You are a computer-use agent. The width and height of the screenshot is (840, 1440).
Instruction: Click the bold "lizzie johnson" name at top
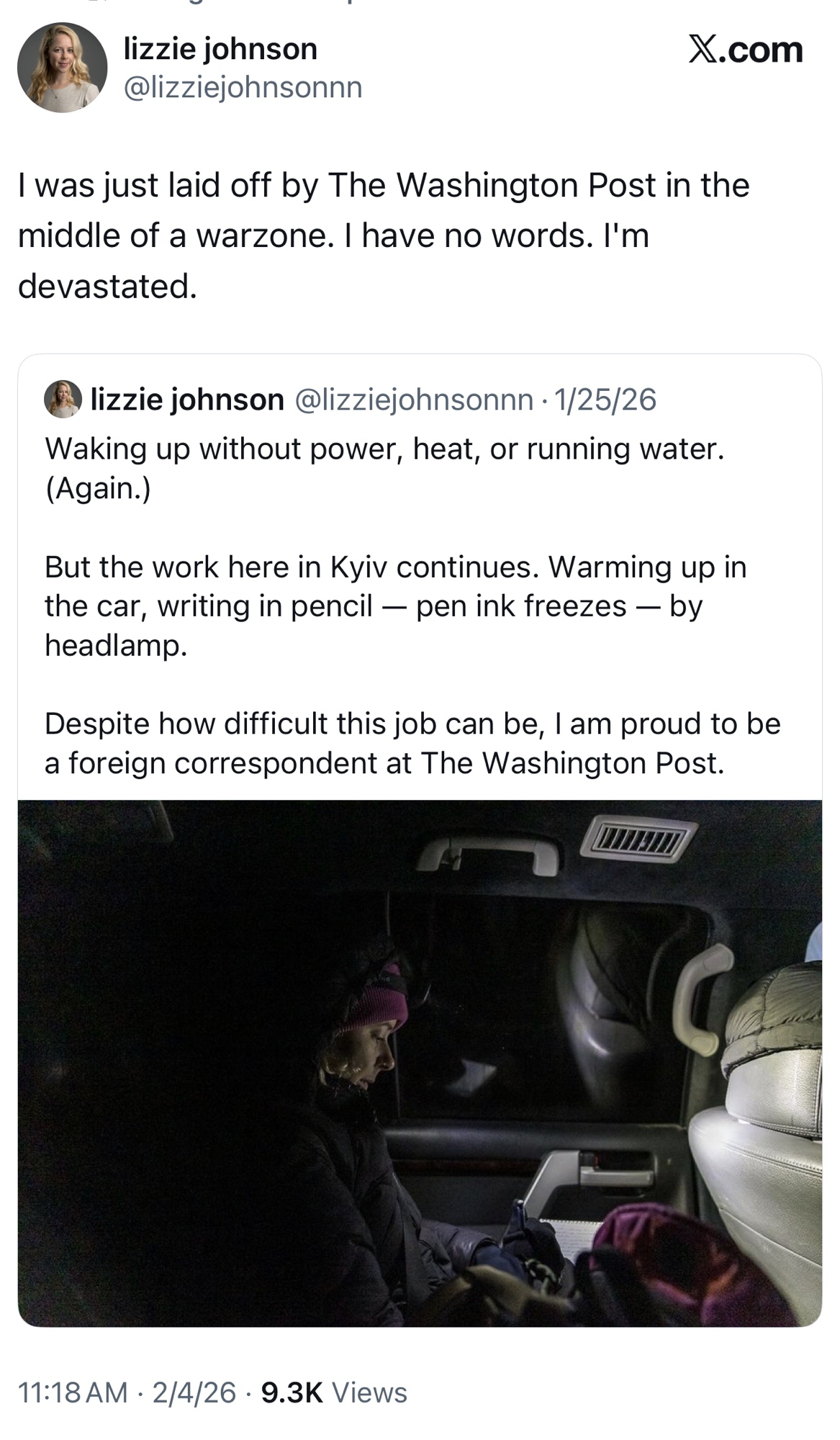click(x=220, y=49)
